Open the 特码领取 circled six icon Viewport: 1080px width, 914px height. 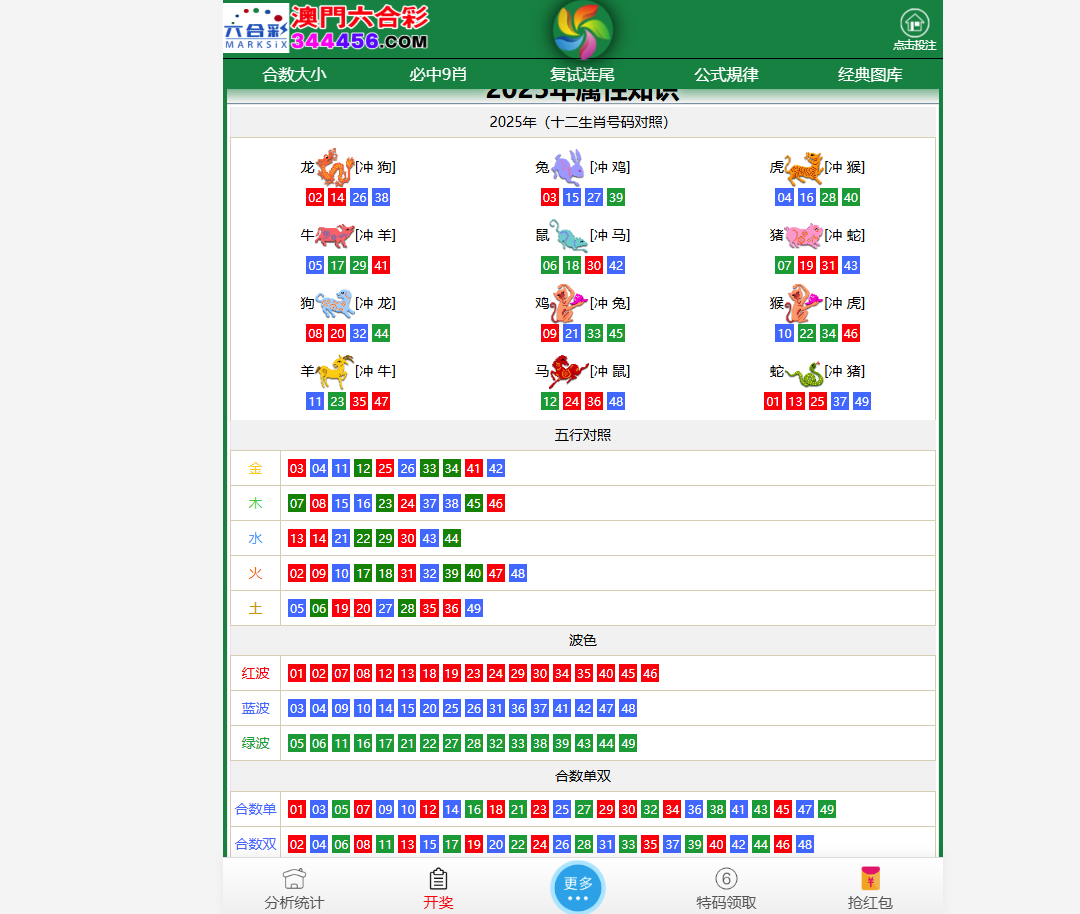pyautogui.click(x=726, y=879)
